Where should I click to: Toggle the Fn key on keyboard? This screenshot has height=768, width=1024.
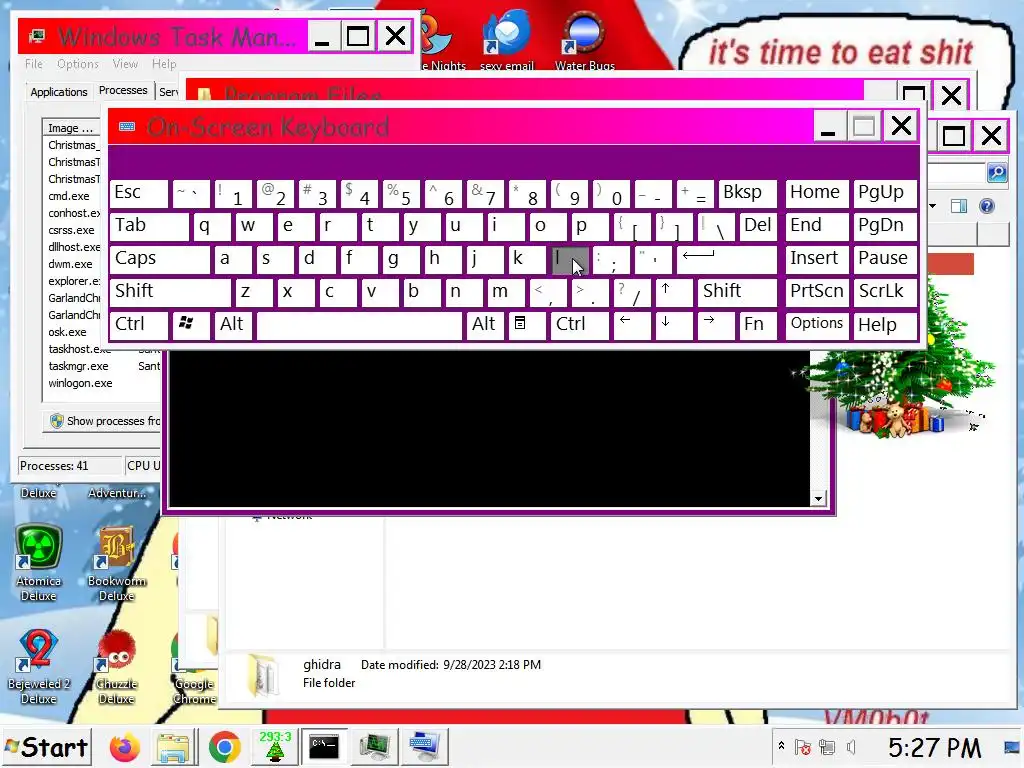point(757,325)
